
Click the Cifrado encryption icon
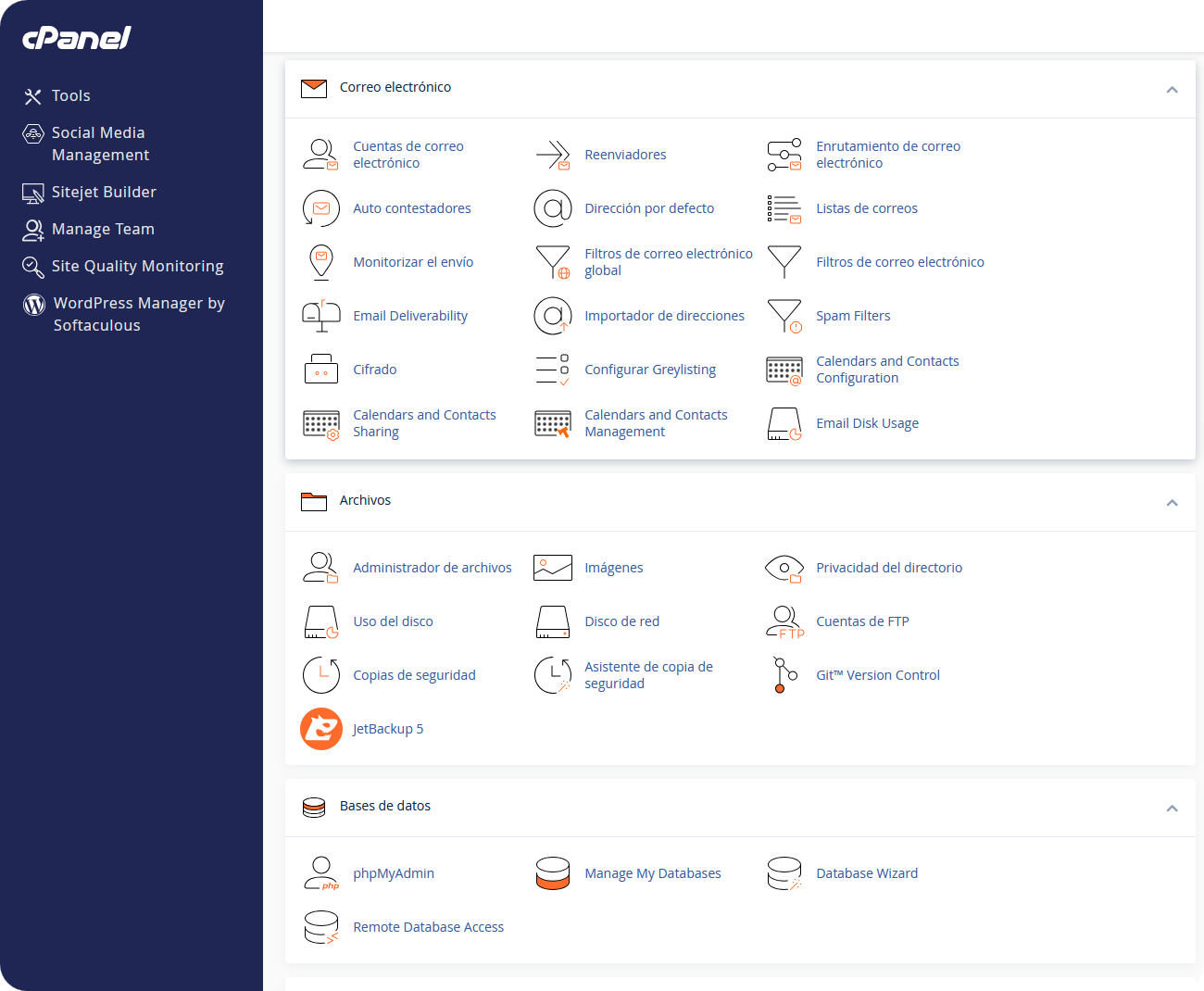(x=321, y=370)
